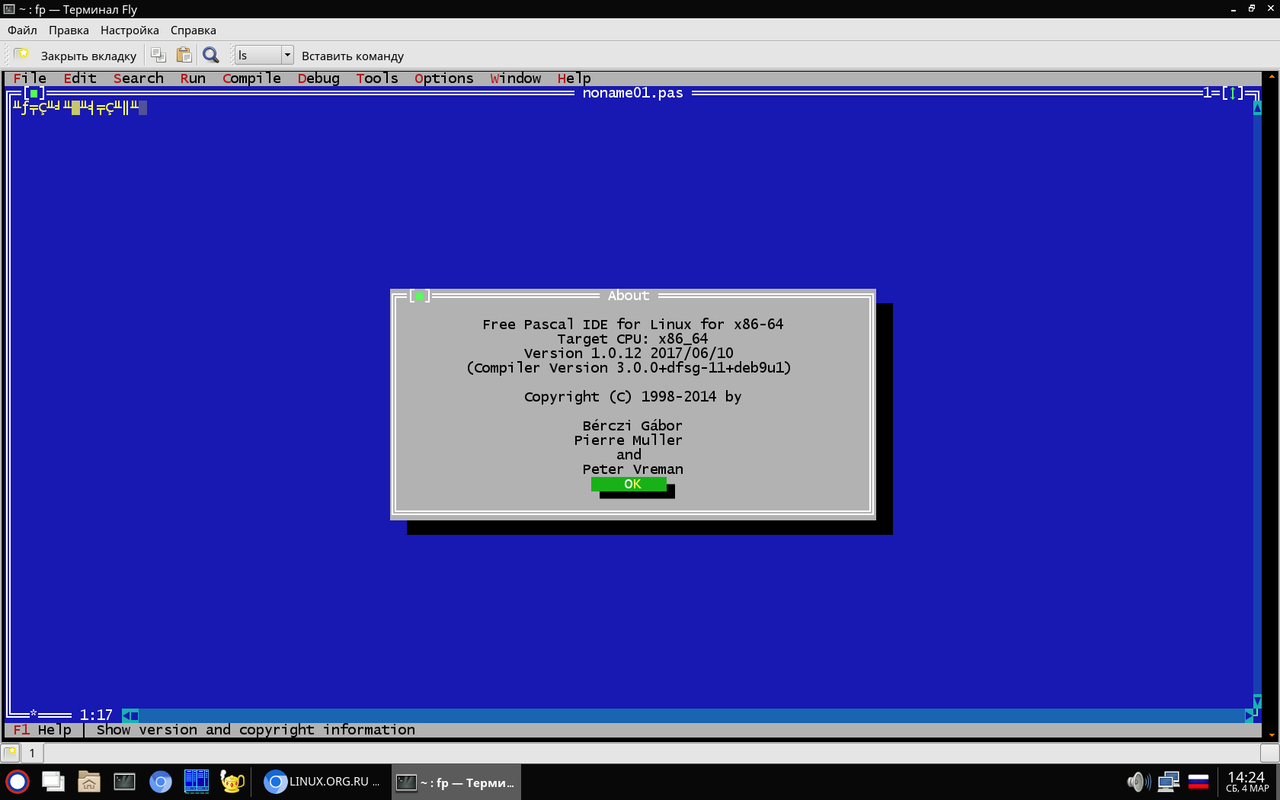The width and height of the screenshot is (1280, 800).
Task: Zoom editor window with green arrow icon
Action: click(x=1235, y=93)
